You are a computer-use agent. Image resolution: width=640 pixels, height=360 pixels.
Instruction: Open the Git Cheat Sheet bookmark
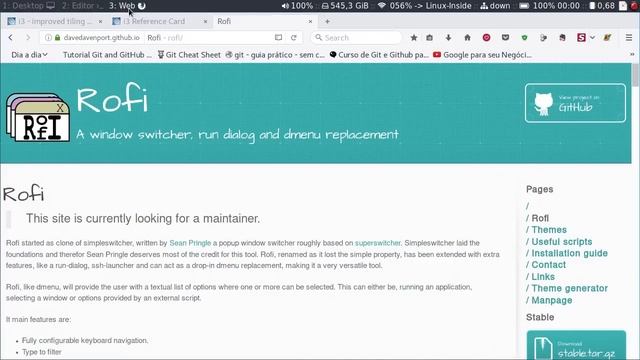tap(189, 55)
